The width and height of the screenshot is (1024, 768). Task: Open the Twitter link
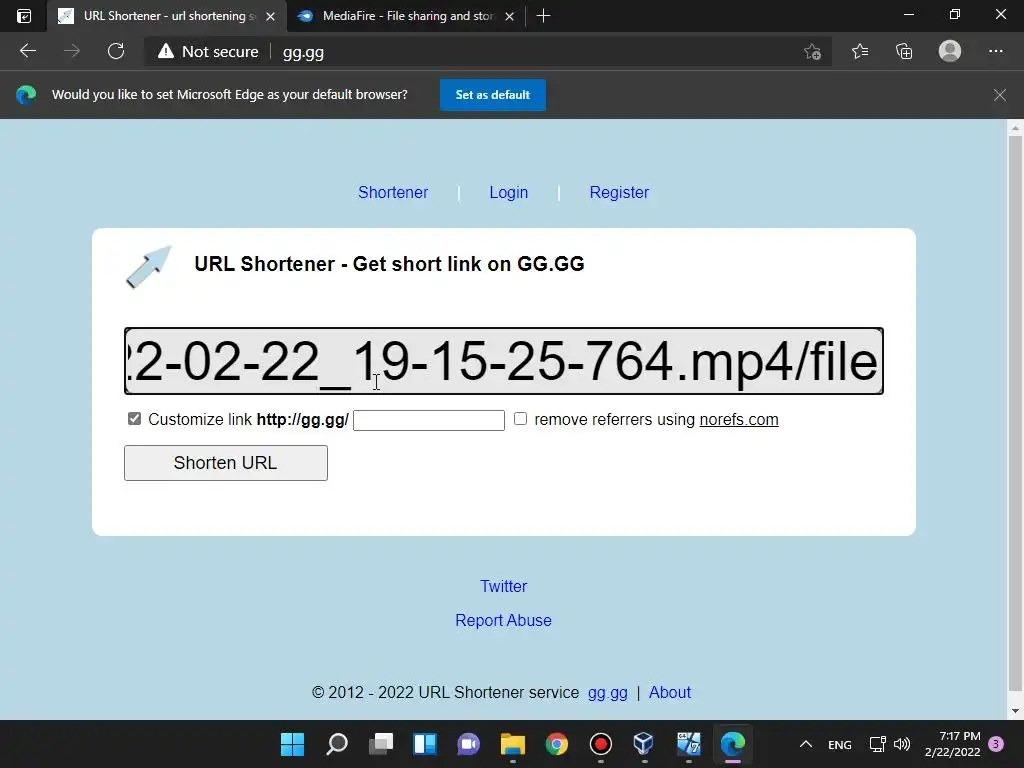504,586
